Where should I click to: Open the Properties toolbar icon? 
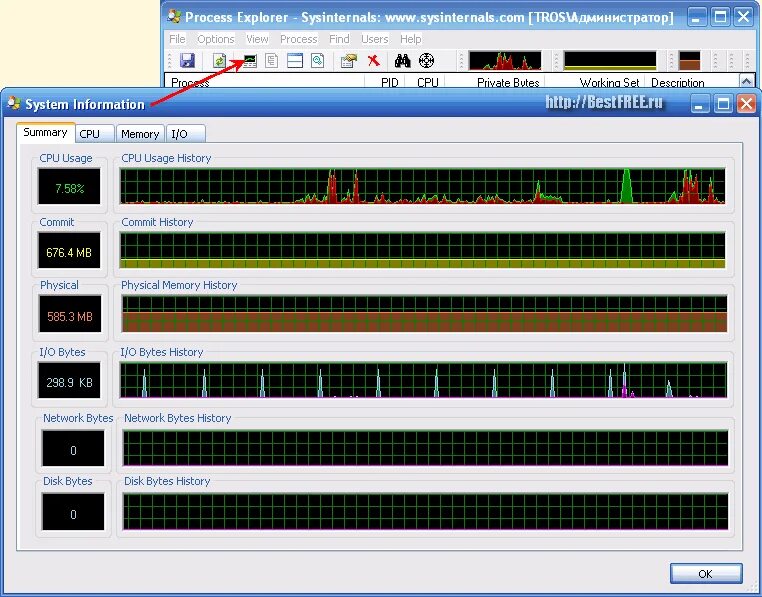click(x=349, y=61)
